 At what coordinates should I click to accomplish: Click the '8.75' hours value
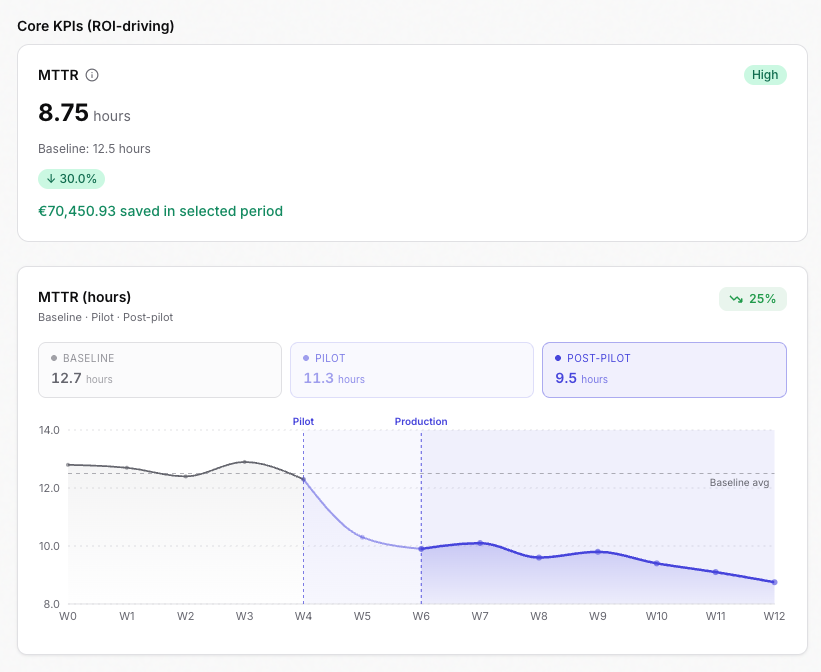(63, 113)
